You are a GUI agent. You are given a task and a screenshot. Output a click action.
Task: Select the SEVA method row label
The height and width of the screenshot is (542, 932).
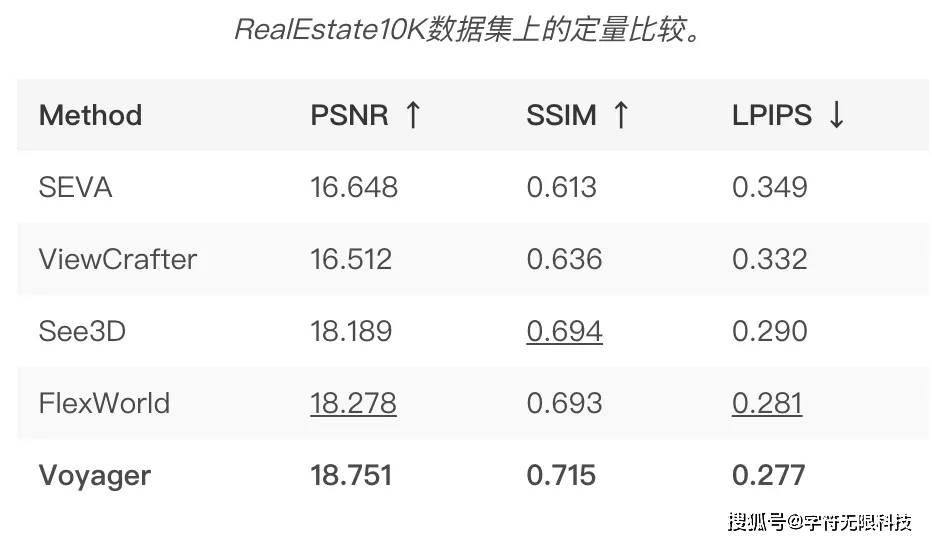tap(75, 187)
